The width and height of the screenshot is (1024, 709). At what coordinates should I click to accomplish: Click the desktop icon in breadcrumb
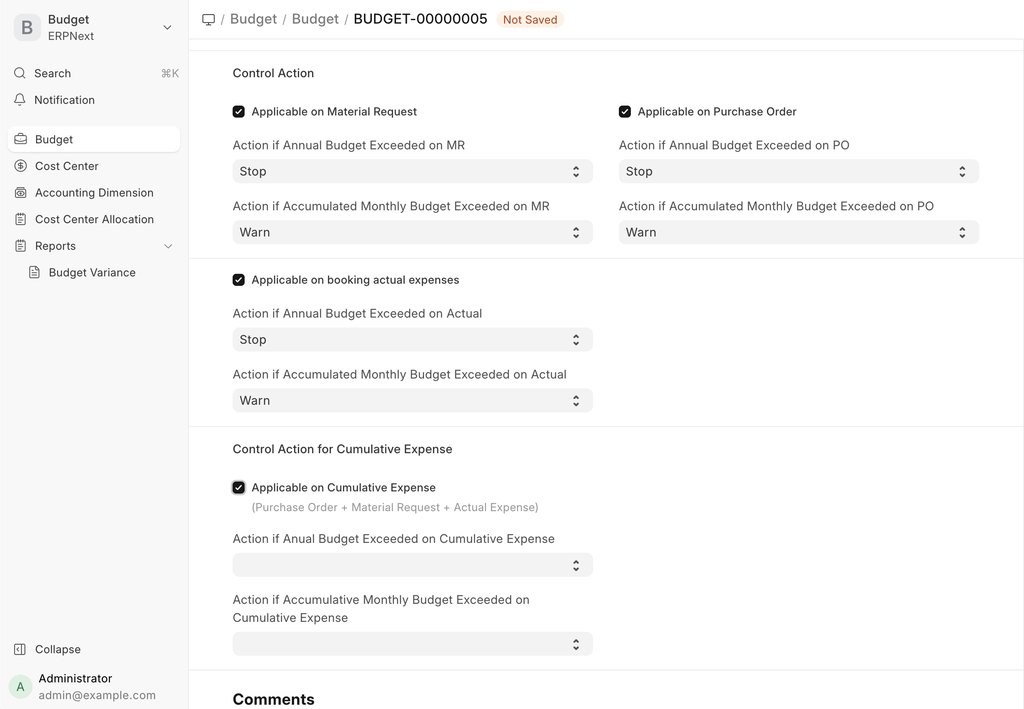pos(208,19)
